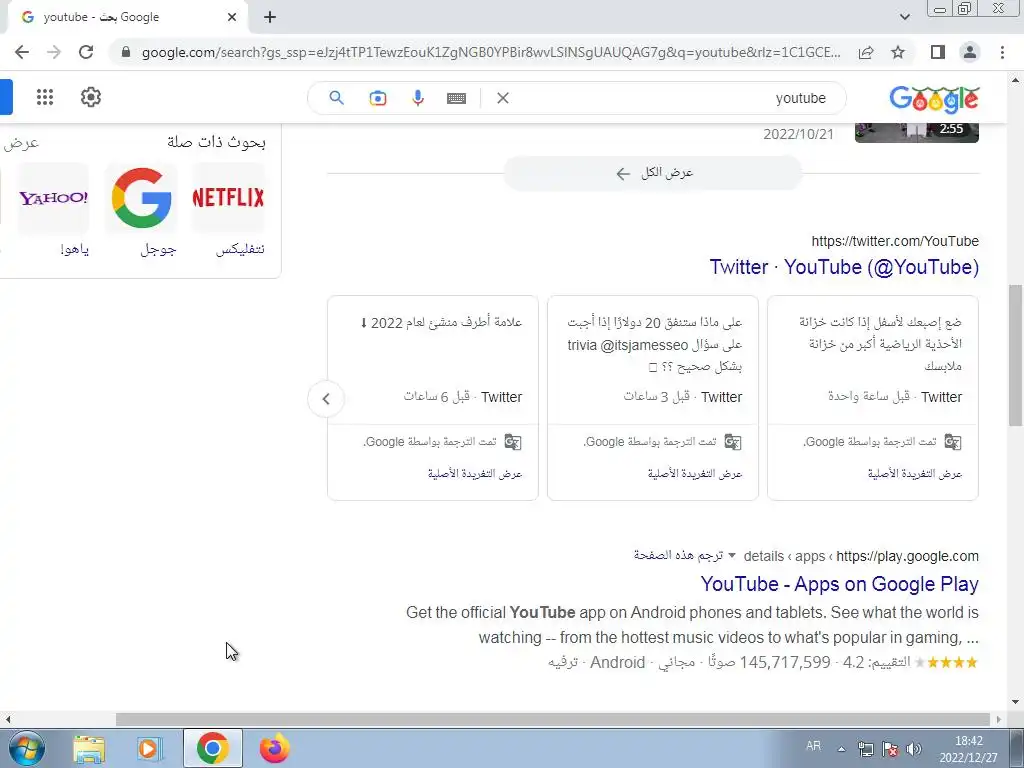The width and height of the screenshot is (1024, 768).
Task: Click the 'نتفليكس' label
Action: click(x=240, y=249)
